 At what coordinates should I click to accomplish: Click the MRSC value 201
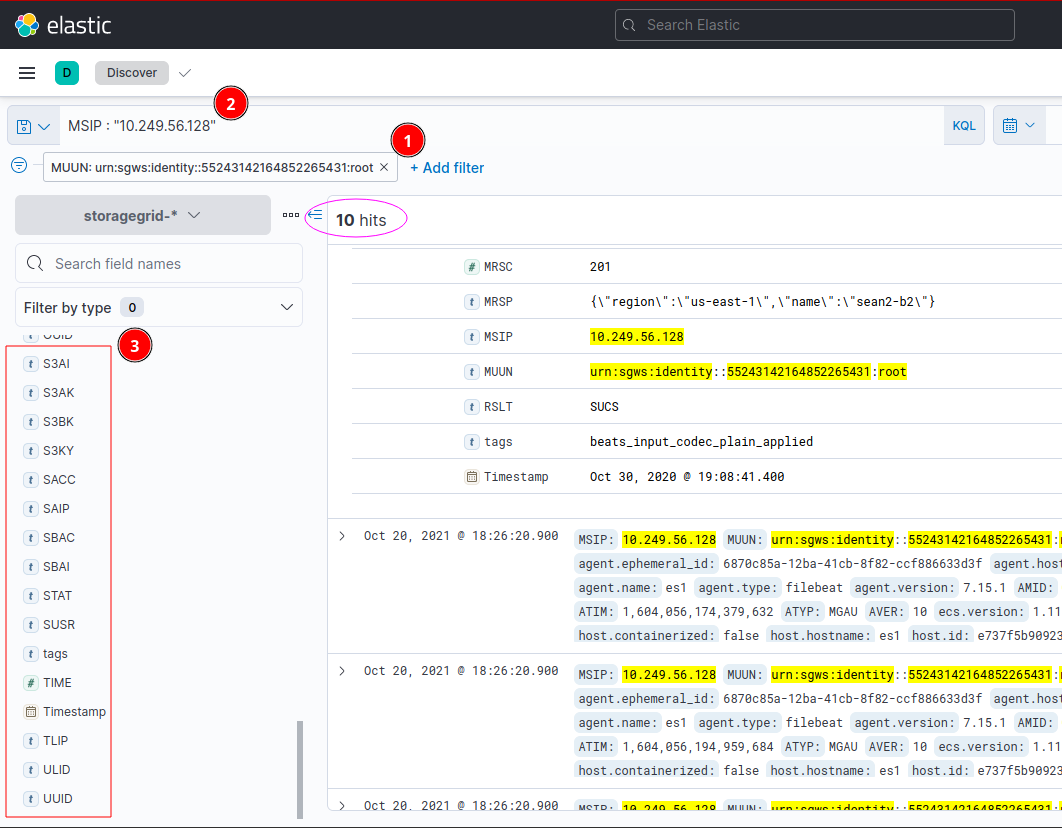(x=600, y=267)
